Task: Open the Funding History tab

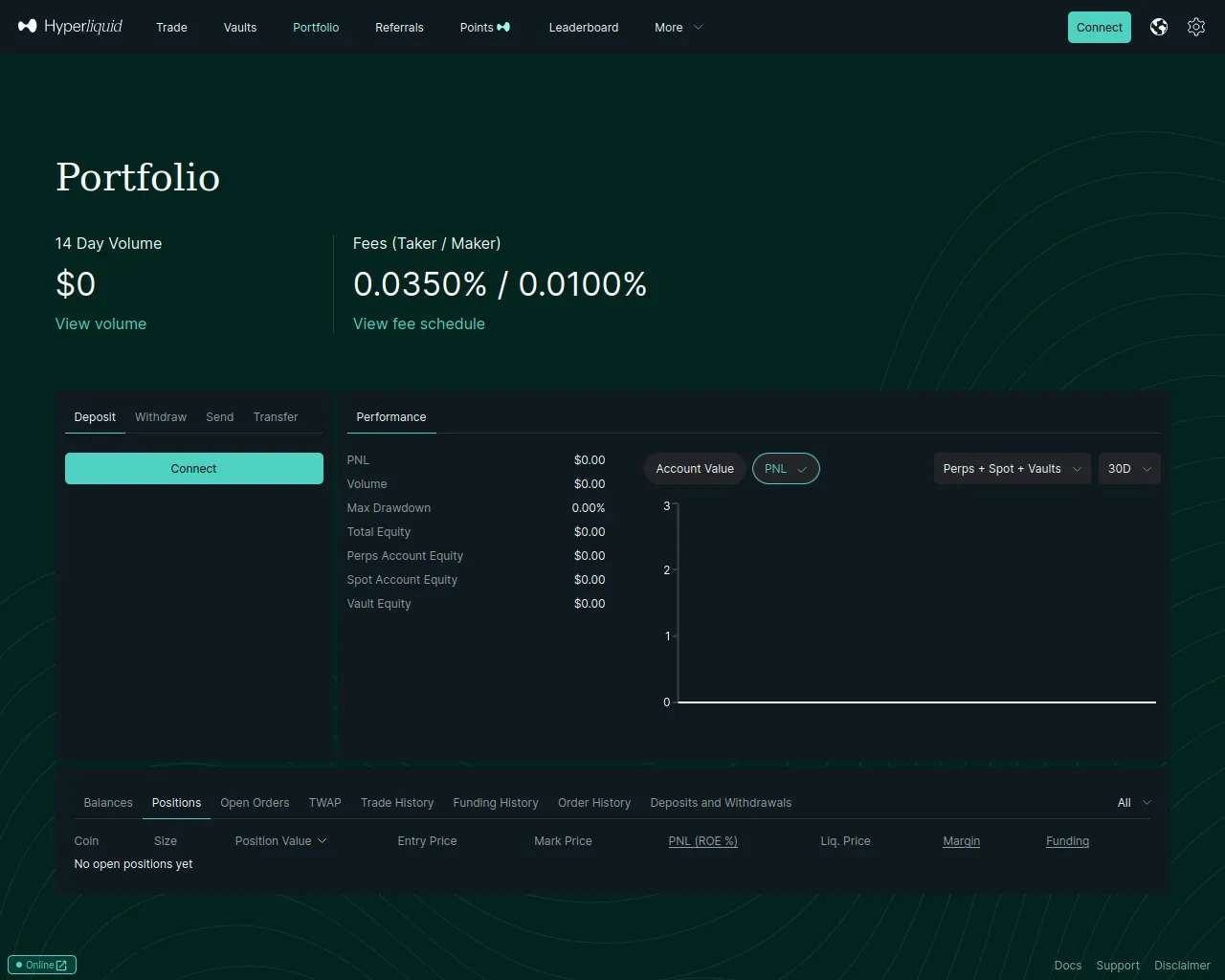Action: pyautogui.click(x=496, y=803)
